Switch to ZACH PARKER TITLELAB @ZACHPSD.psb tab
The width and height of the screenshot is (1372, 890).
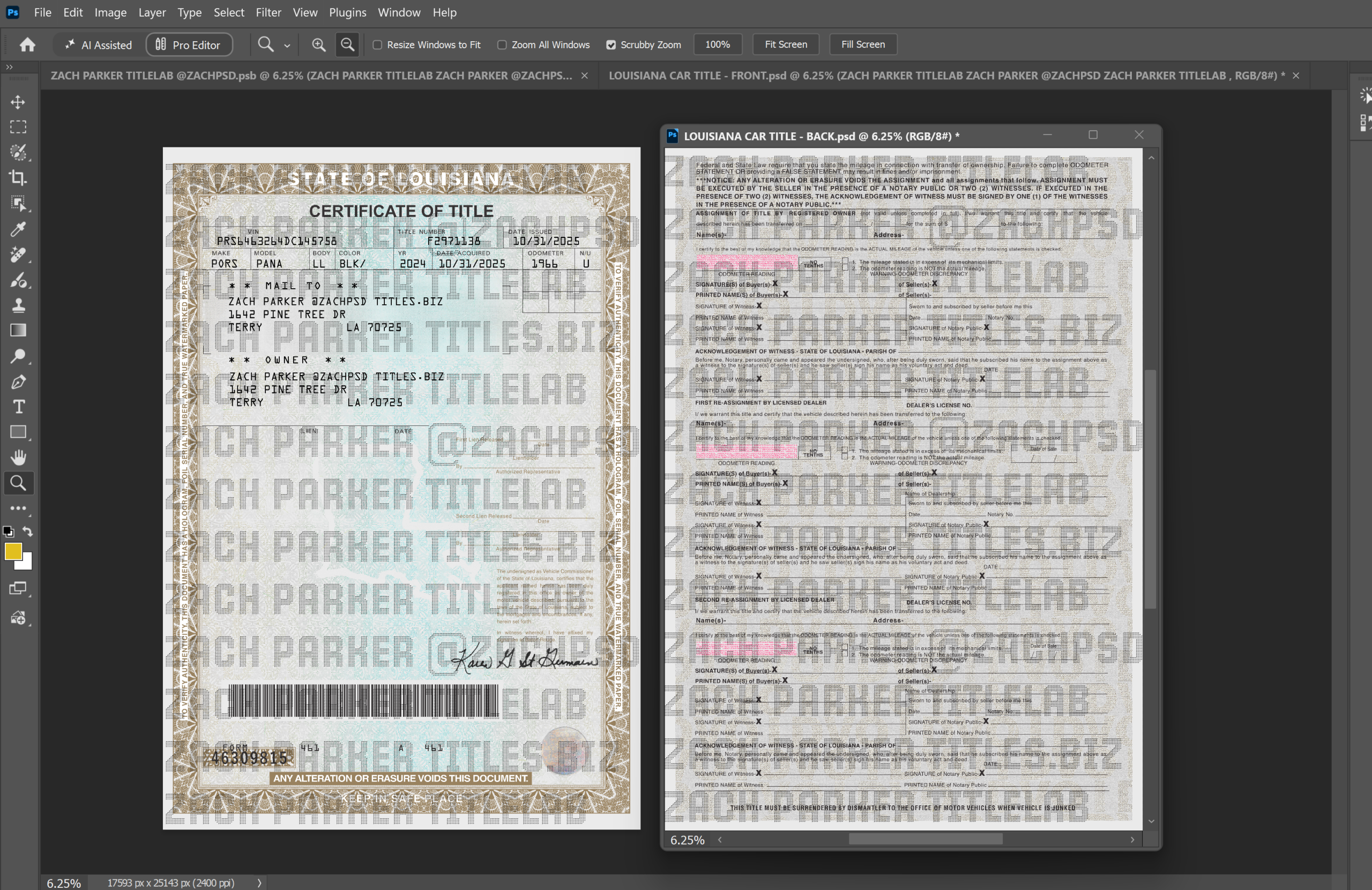click(311, 76)
